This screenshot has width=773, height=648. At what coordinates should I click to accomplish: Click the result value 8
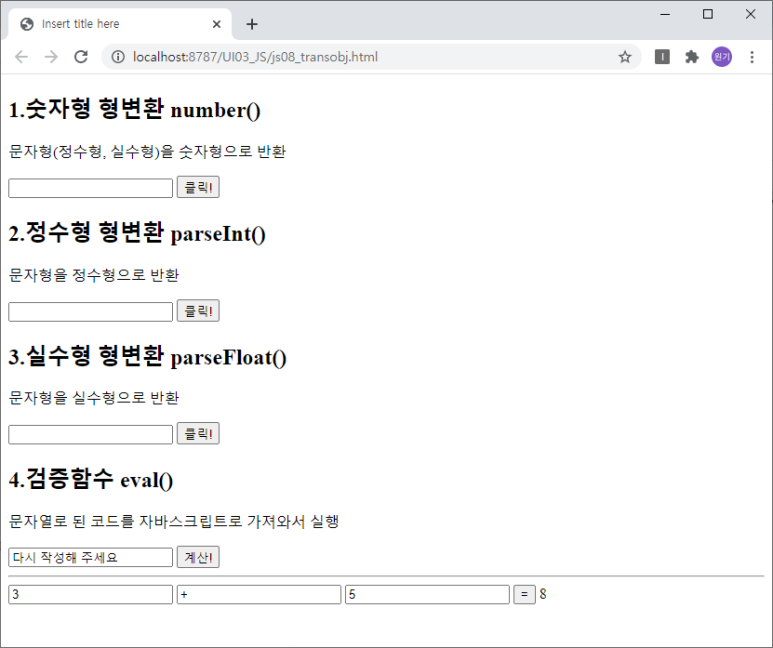click(543, 594)
